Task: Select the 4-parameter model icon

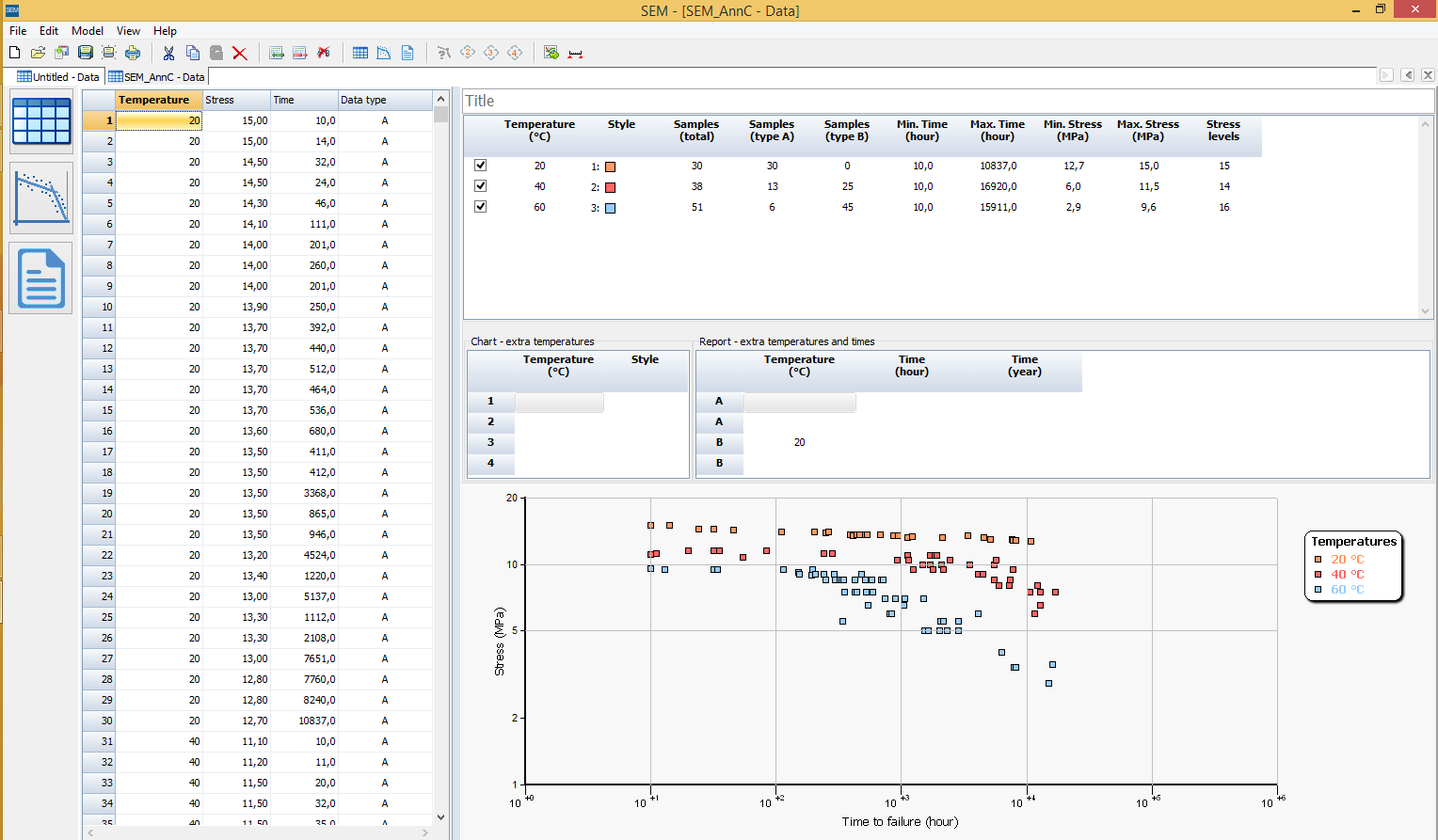Action: pyautogui.click(x=515, y=53)
